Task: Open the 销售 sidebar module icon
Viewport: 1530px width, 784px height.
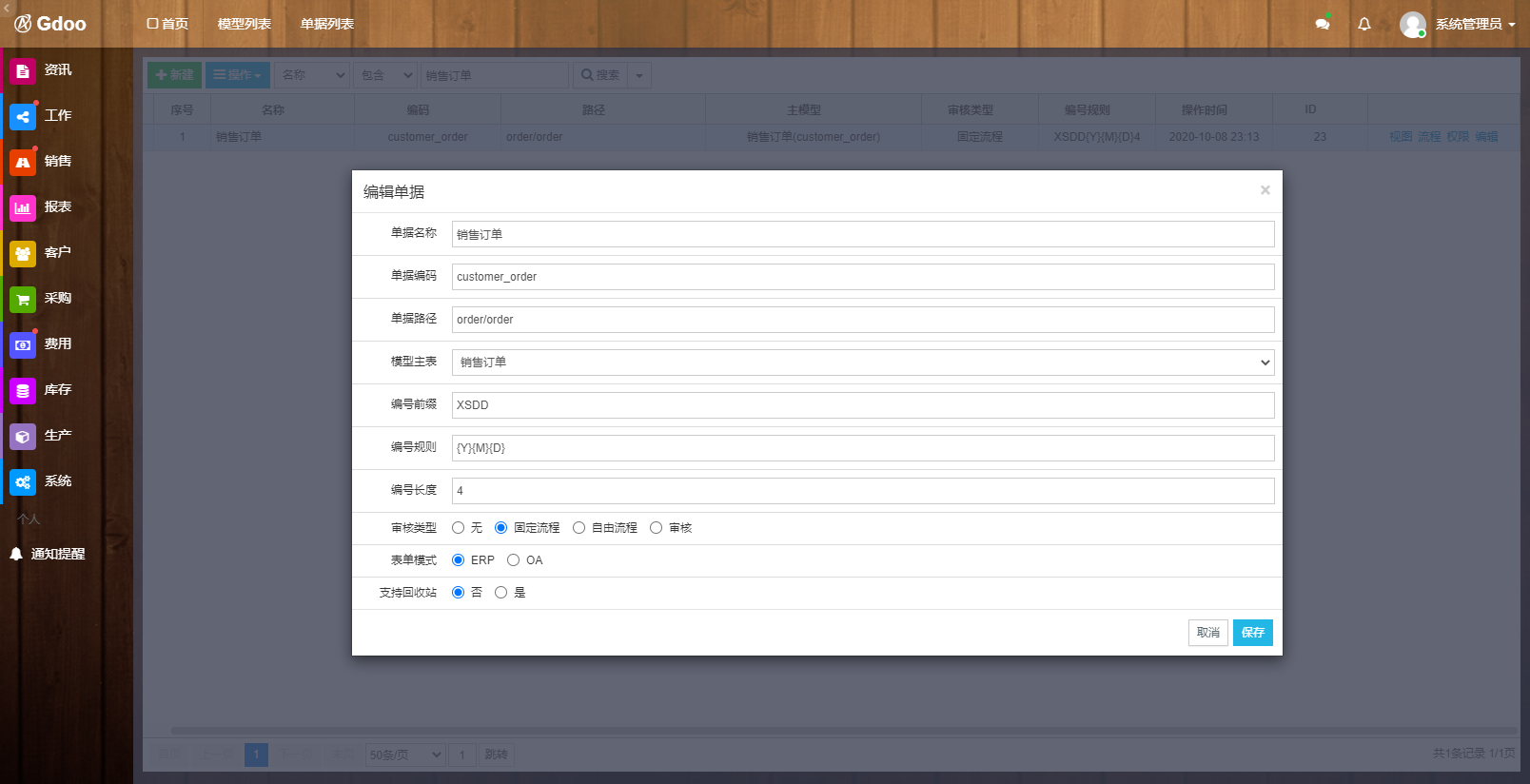Action: point(23,163)
